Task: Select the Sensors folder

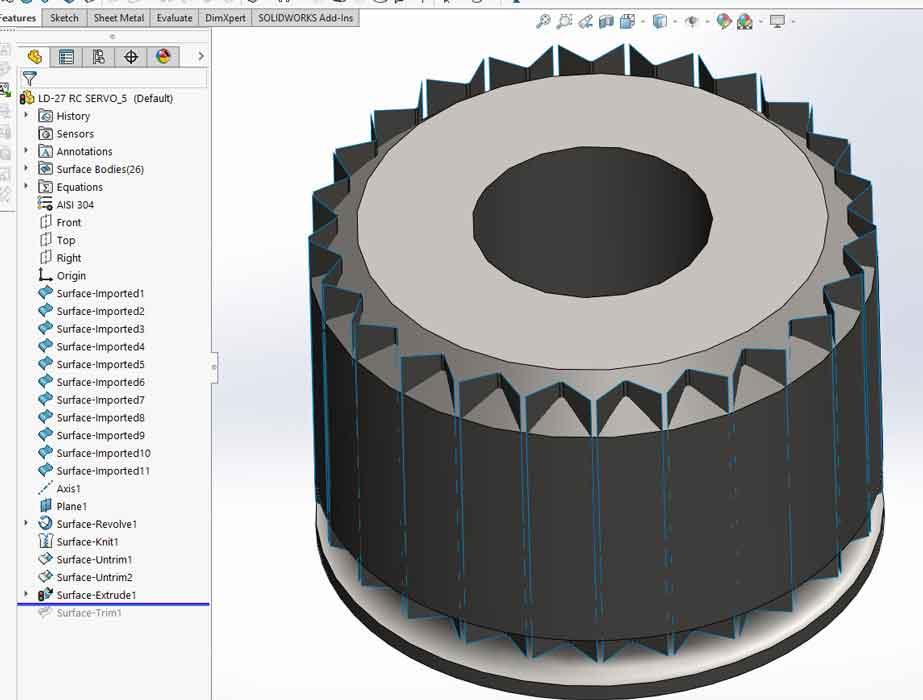Action: [x=75, y=134]
